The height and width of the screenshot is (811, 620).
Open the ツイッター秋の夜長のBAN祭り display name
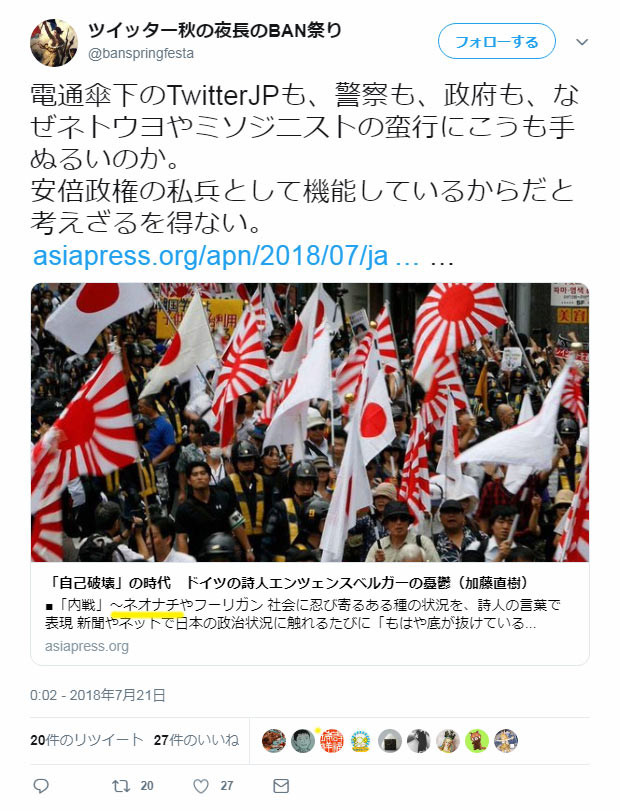215,31
